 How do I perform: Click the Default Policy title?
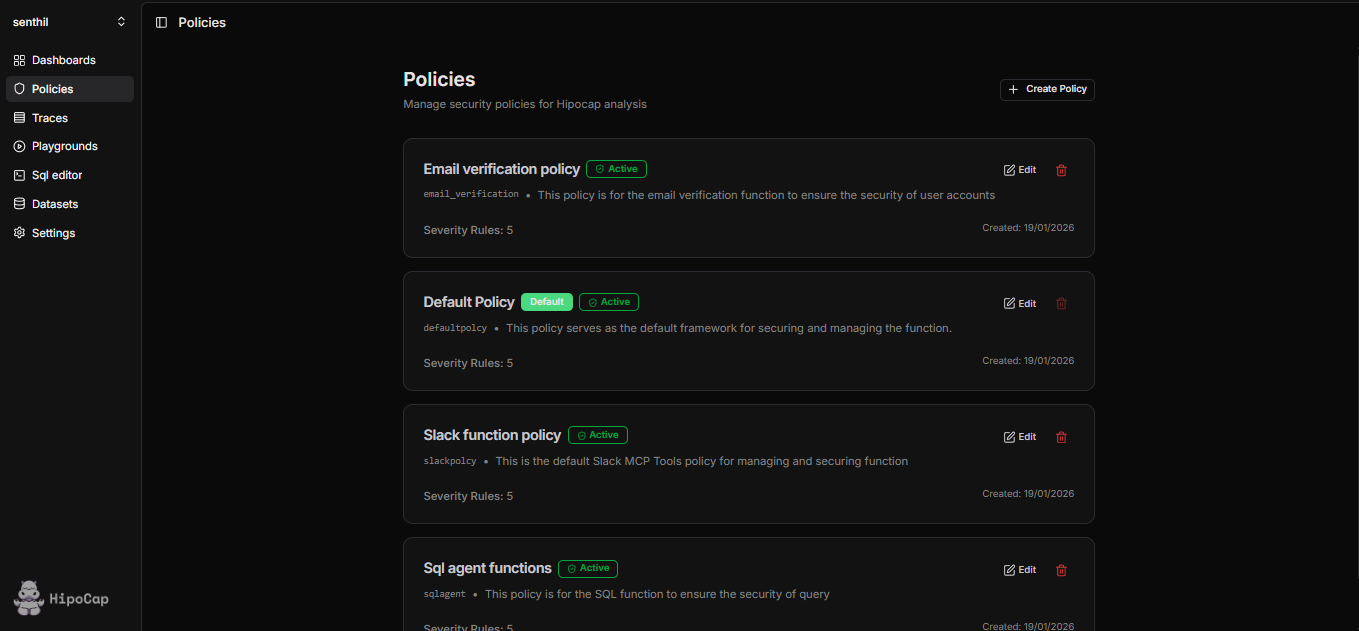[x=469, y=302]
